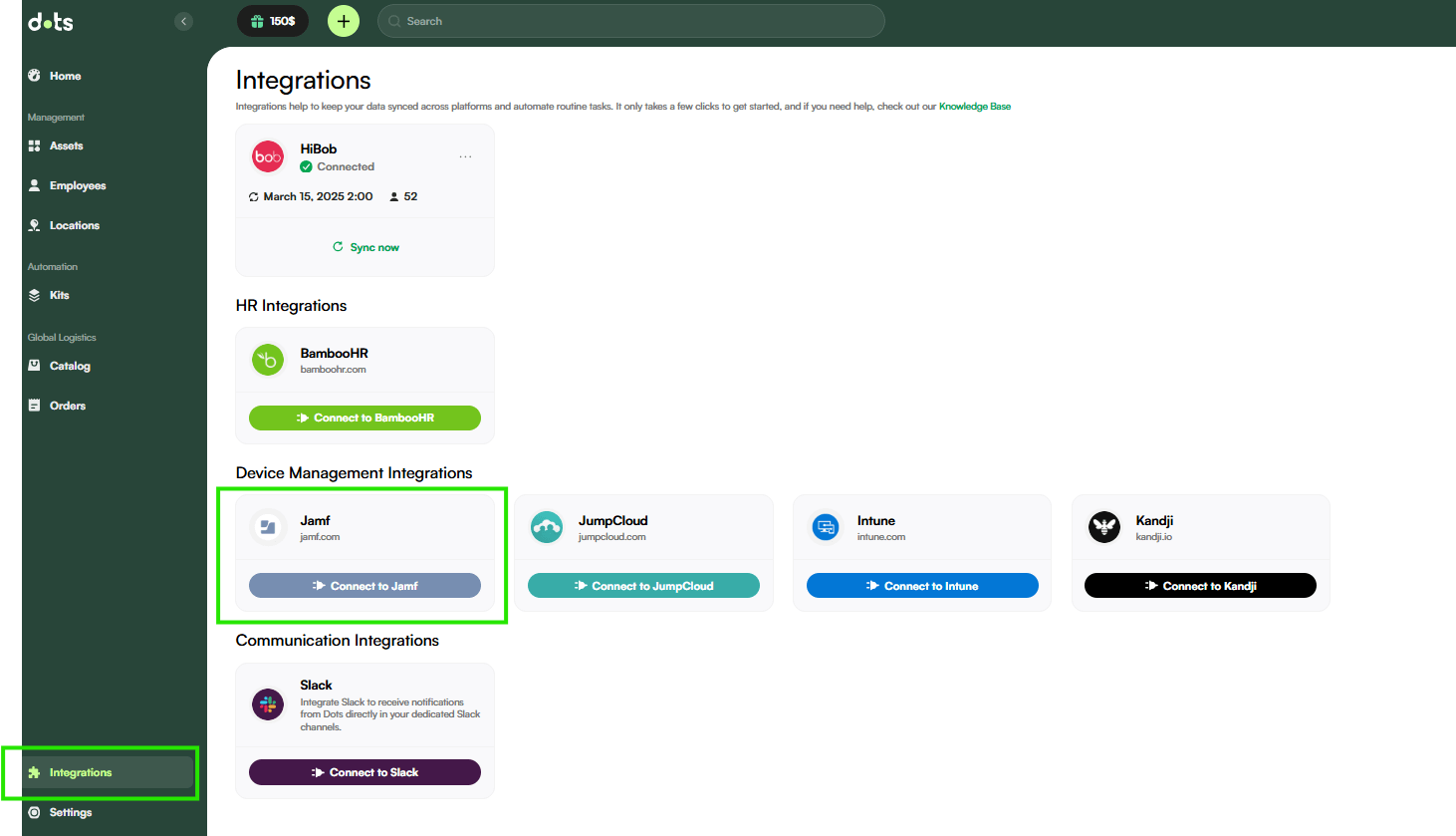Click the Slack logo icon

click(x=268, y=704)
